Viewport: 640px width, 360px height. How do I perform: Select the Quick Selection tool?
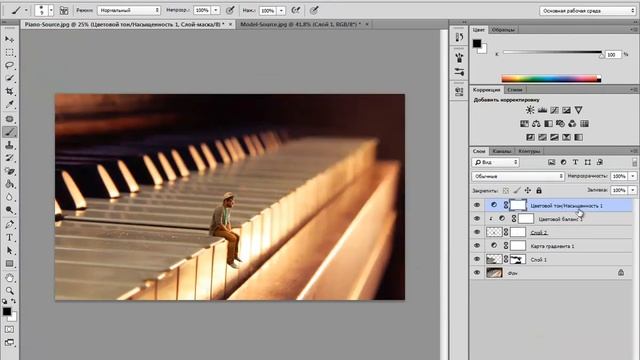coord(9,78)
